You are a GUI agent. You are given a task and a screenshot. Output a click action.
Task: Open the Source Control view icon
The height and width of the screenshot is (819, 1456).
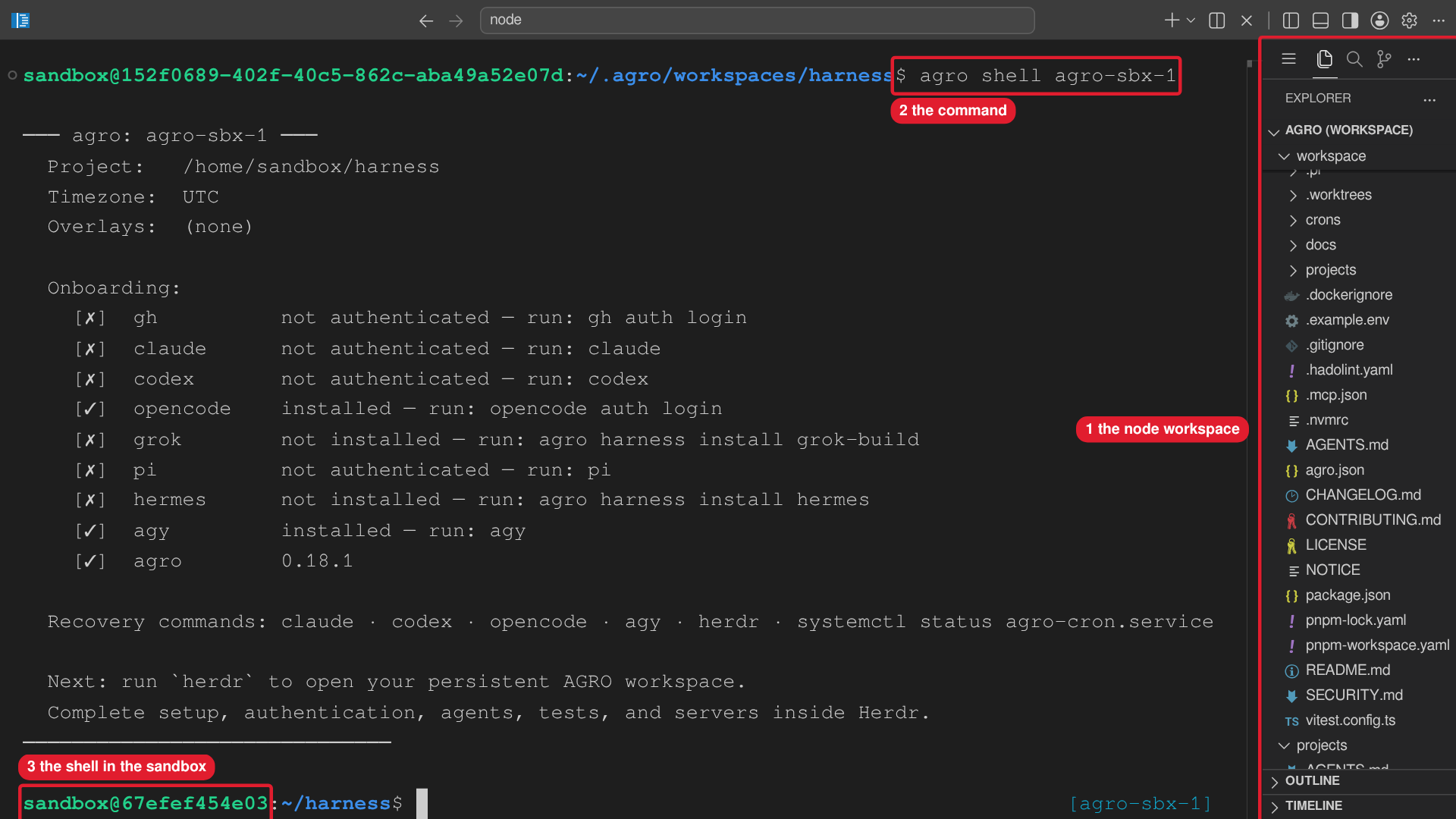click(1384, 58)
